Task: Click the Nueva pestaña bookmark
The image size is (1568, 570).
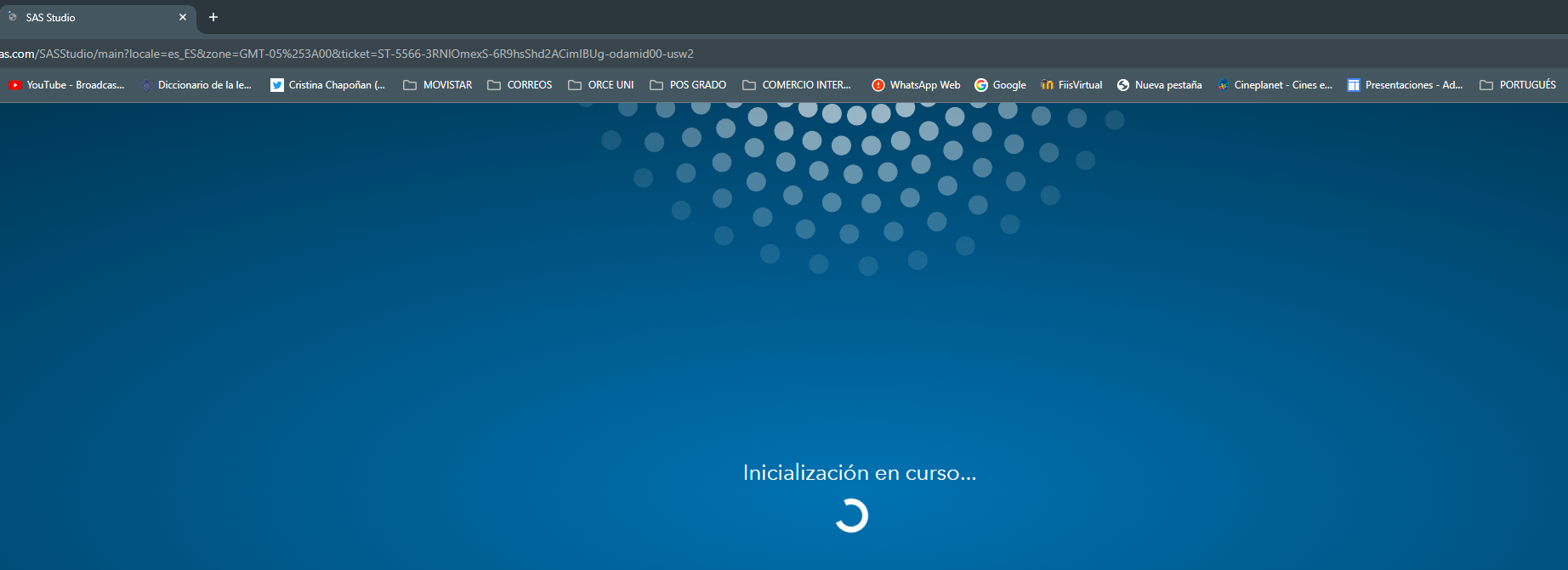Action: [x=1159, y=85]
